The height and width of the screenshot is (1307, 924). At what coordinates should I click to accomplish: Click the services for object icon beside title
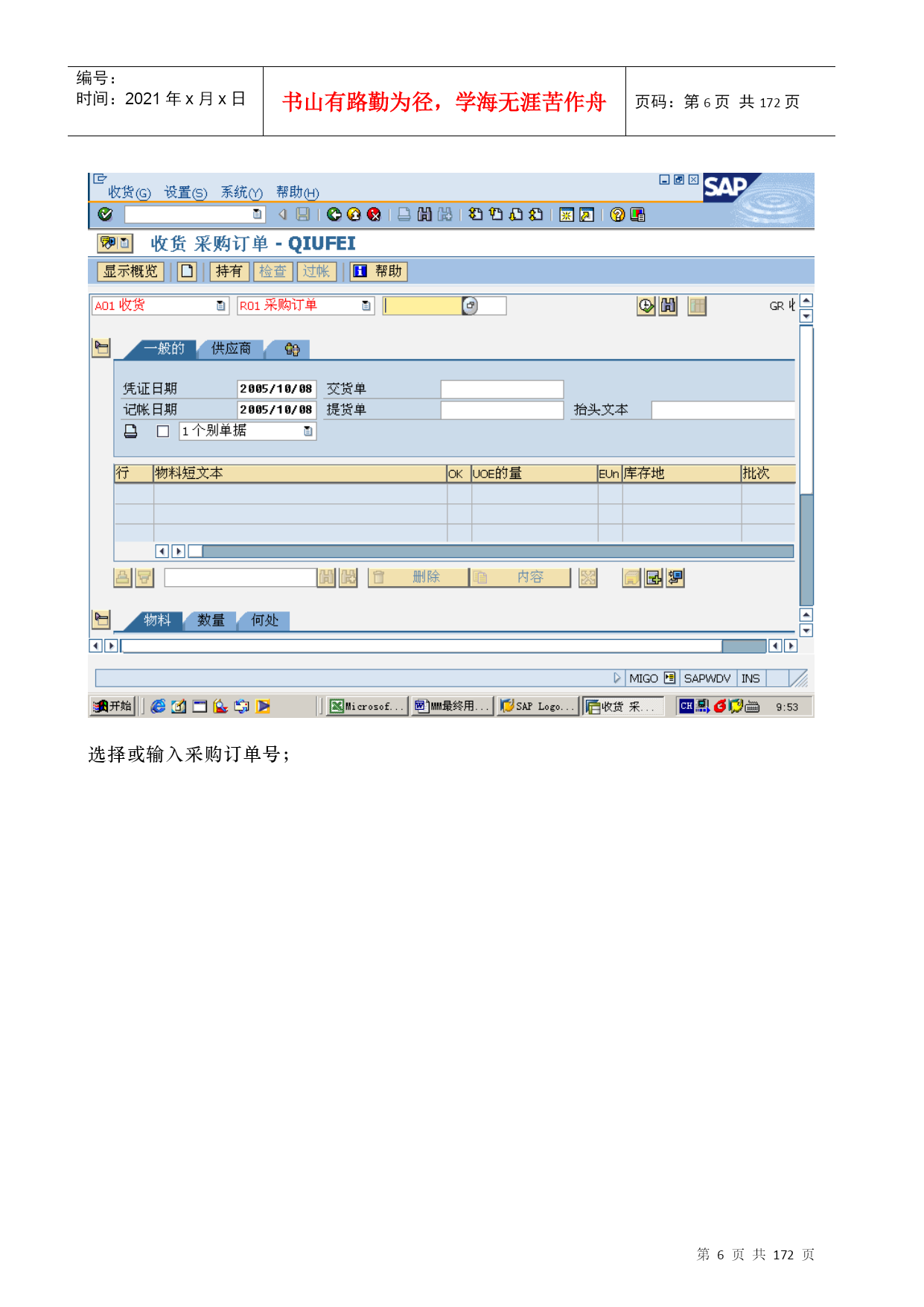115,244
